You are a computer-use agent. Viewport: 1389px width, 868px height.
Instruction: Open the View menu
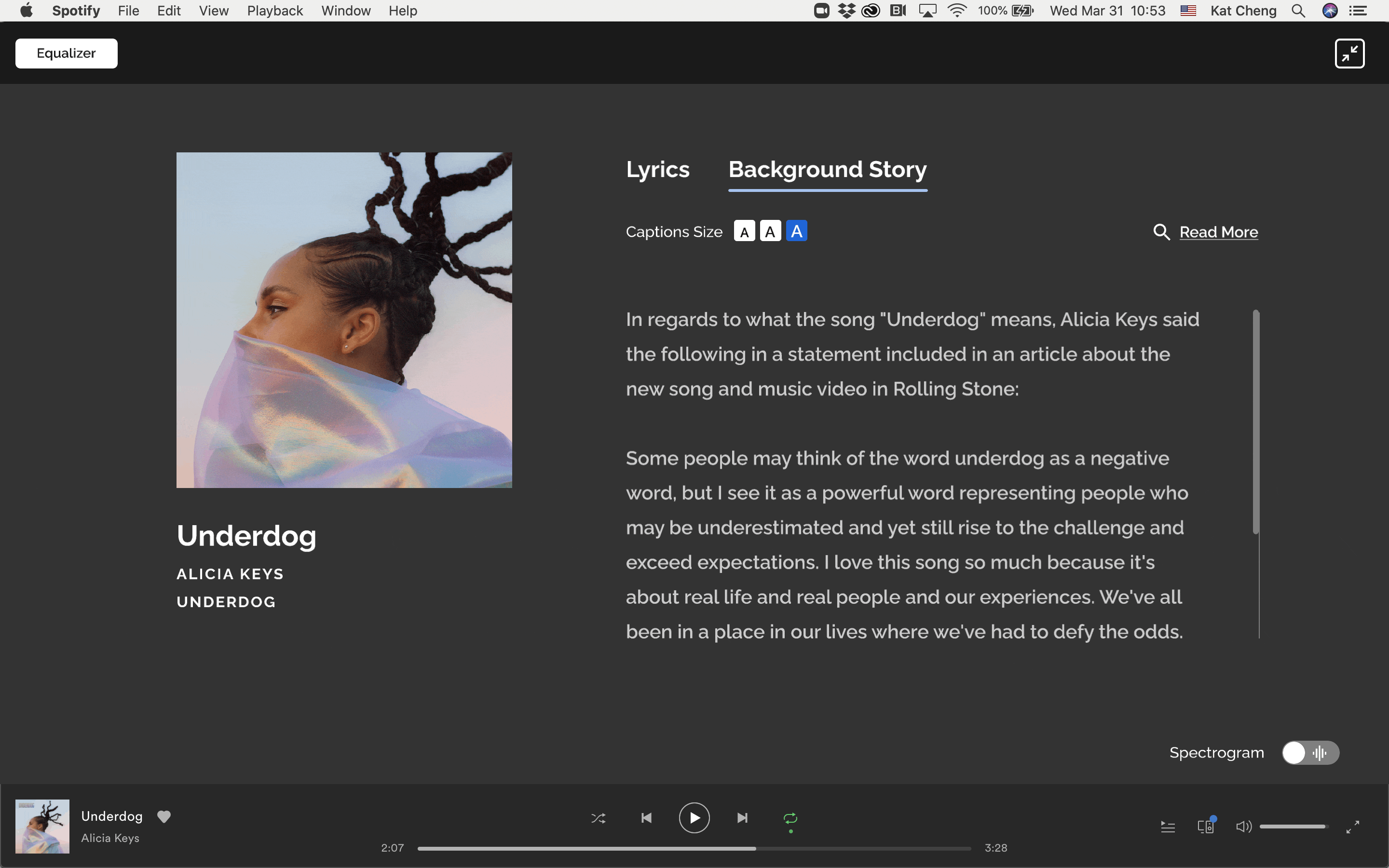214,10
